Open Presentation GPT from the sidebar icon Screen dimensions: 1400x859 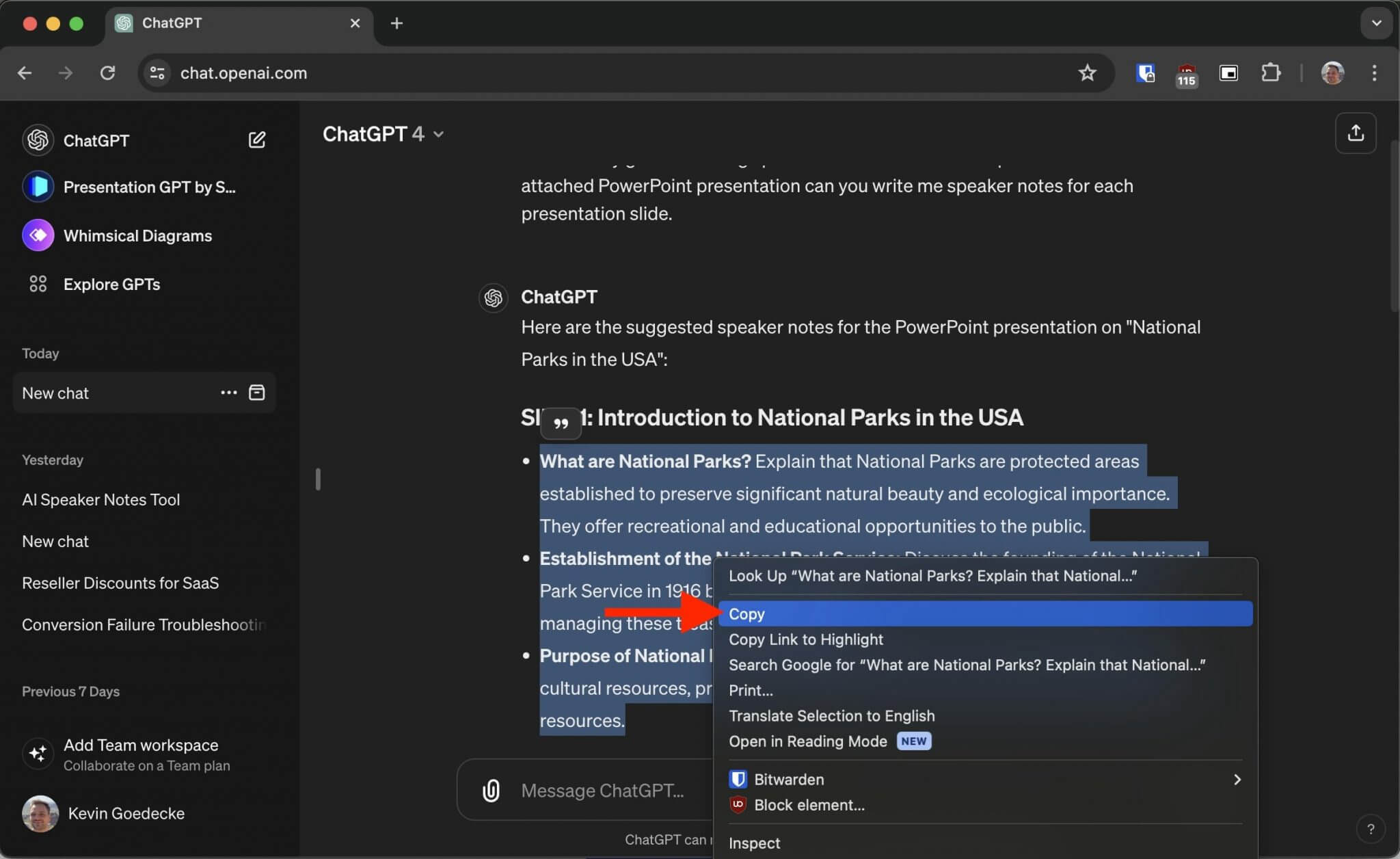(38, 186)
